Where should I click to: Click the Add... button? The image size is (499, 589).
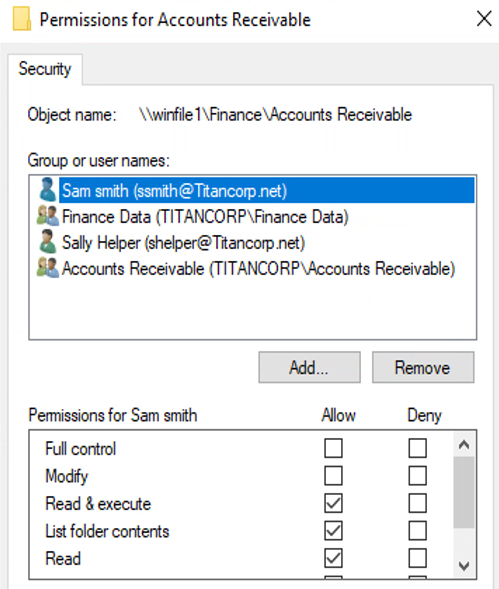pos(309,367)
